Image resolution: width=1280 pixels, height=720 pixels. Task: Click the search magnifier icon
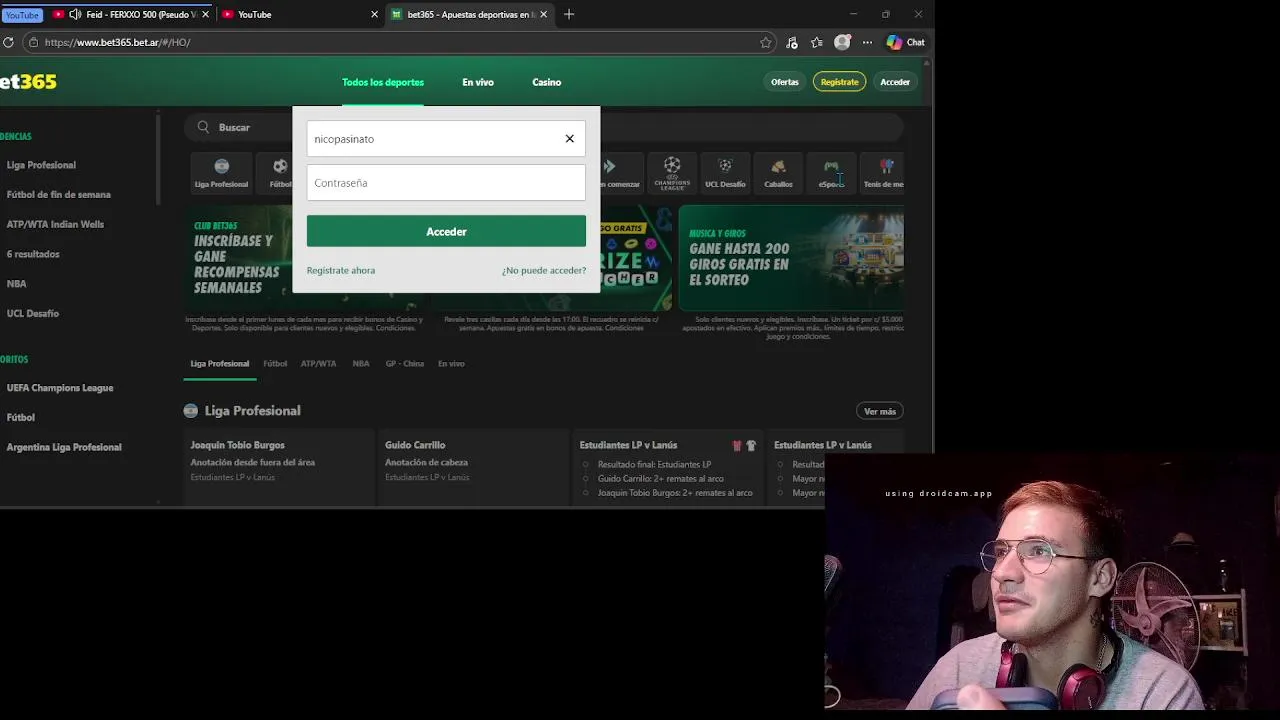[203, 127]
